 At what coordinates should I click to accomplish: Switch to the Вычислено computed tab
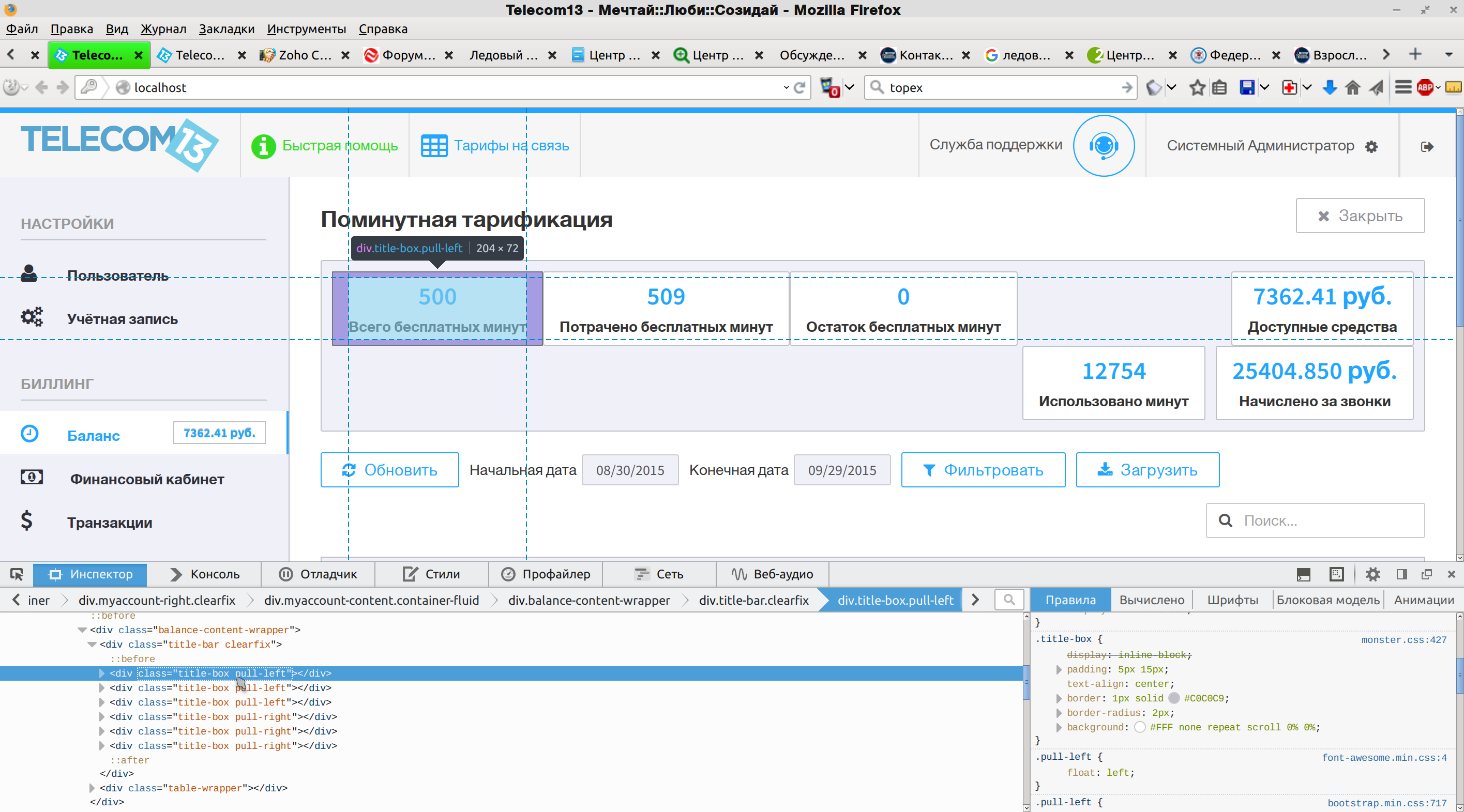tap(1152, 600)
